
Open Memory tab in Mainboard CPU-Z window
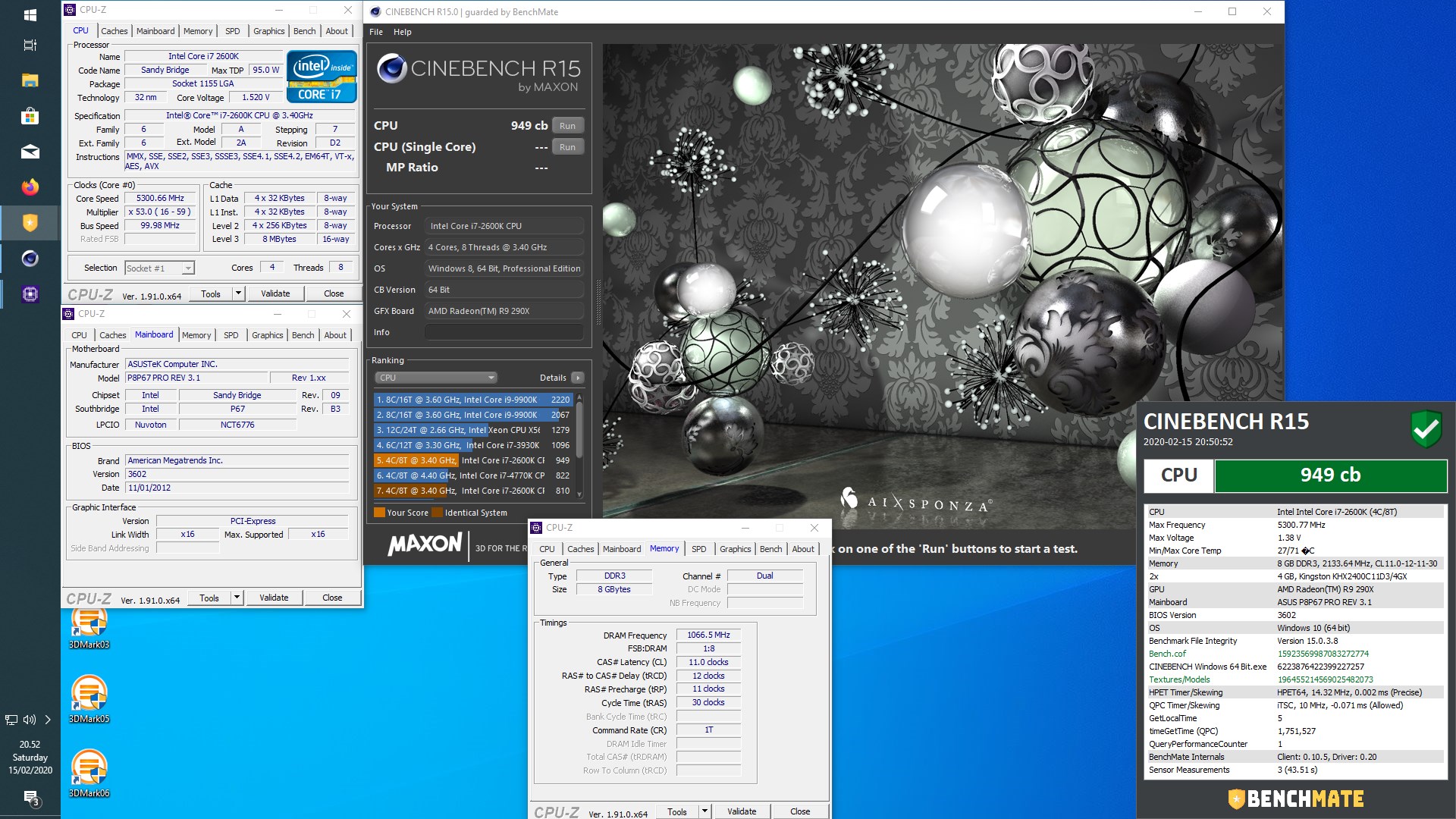(196, 335)
